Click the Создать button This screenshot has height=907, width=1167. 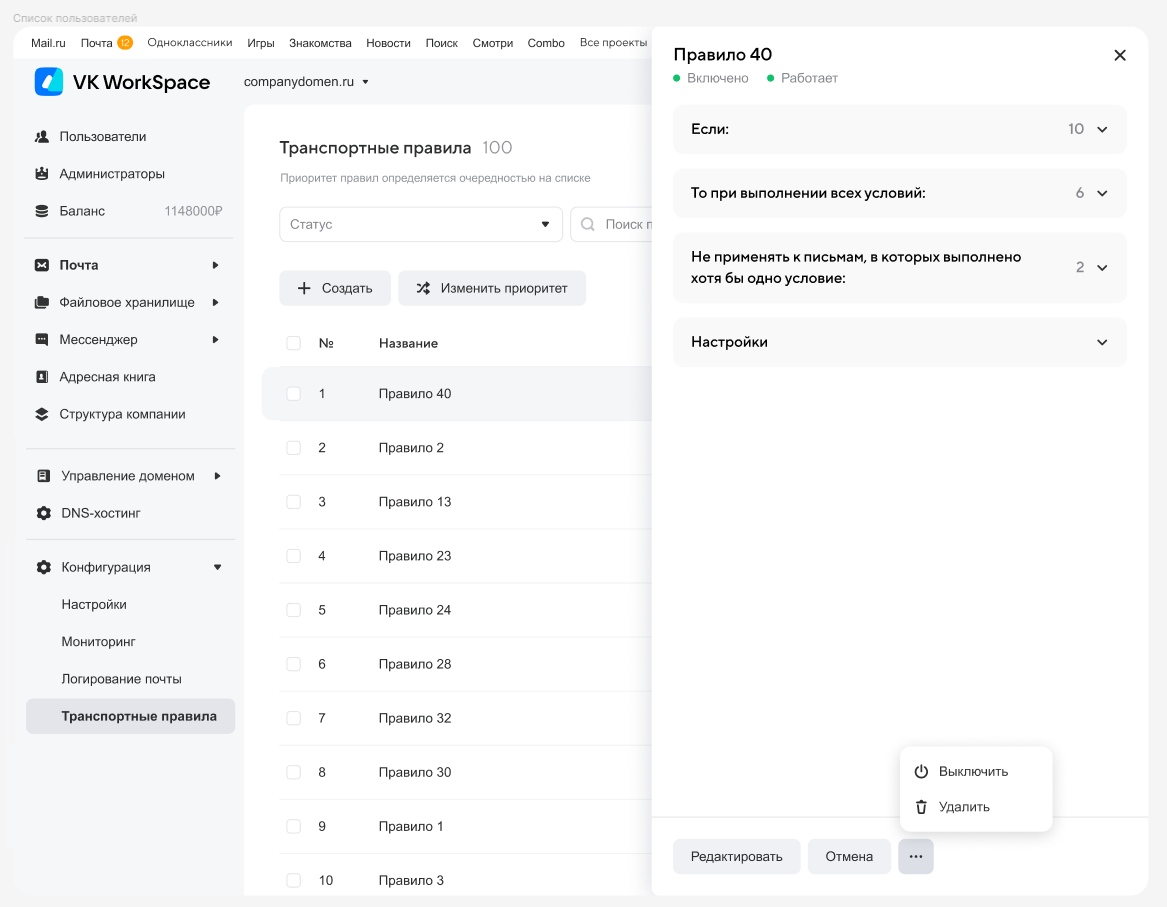[335, 288]
